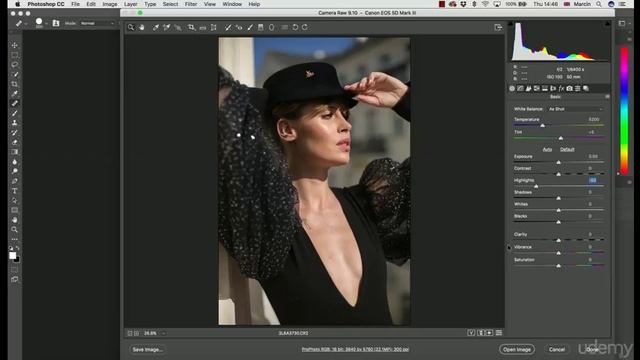Select the Transform tool

213,27
